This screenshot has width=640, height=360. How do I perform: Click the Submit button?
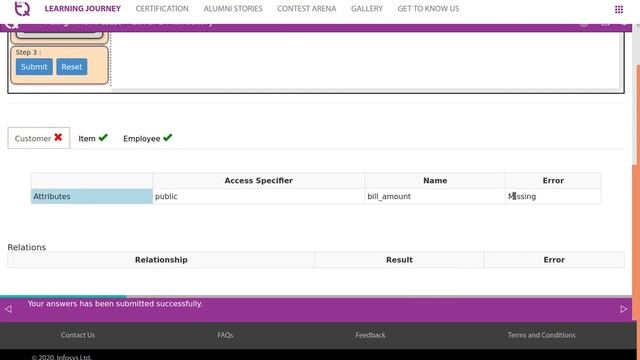tap(34, 67)
